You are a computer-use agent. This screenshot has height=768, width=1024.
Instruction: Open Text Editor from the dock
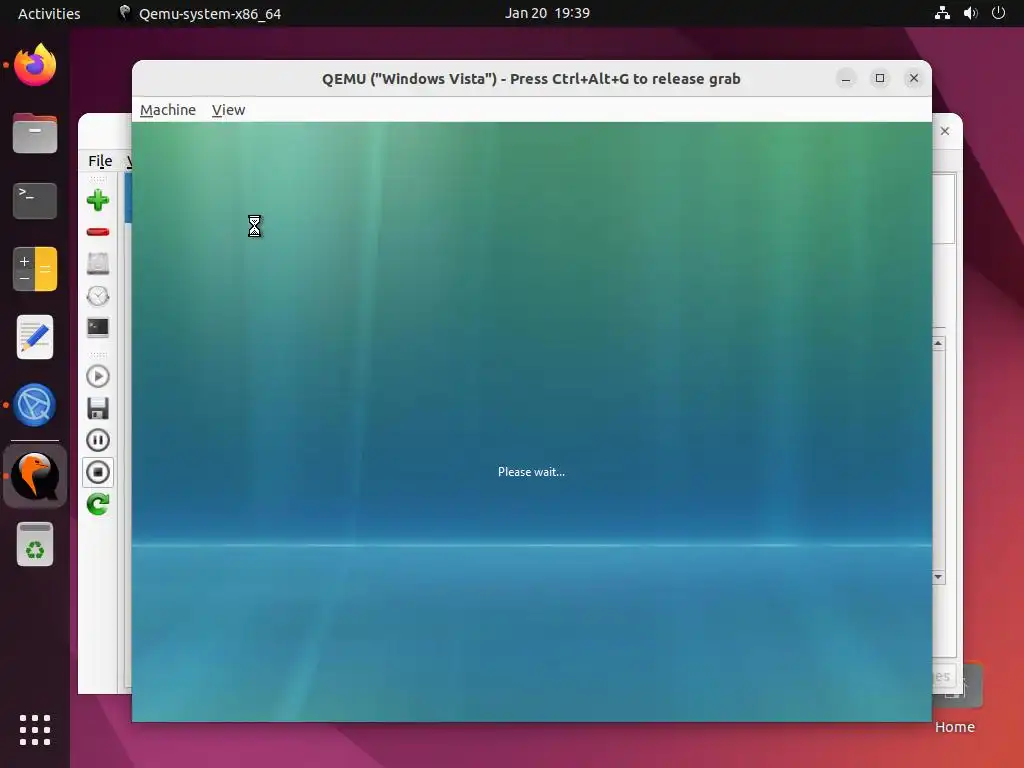coord(35,337)
